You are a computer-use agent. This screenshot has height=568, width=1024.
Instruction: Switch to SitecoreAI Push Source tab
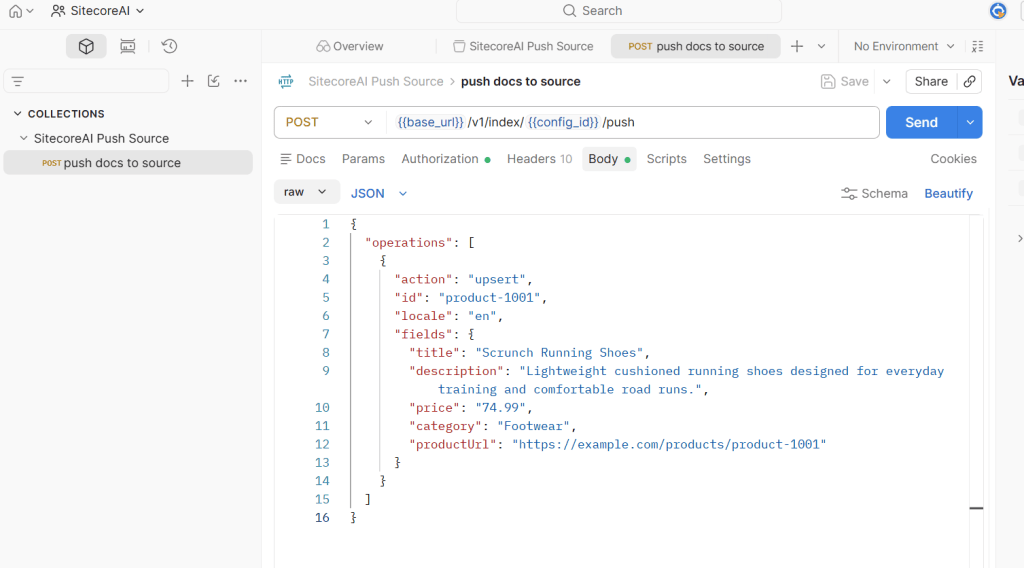[523, 46]
